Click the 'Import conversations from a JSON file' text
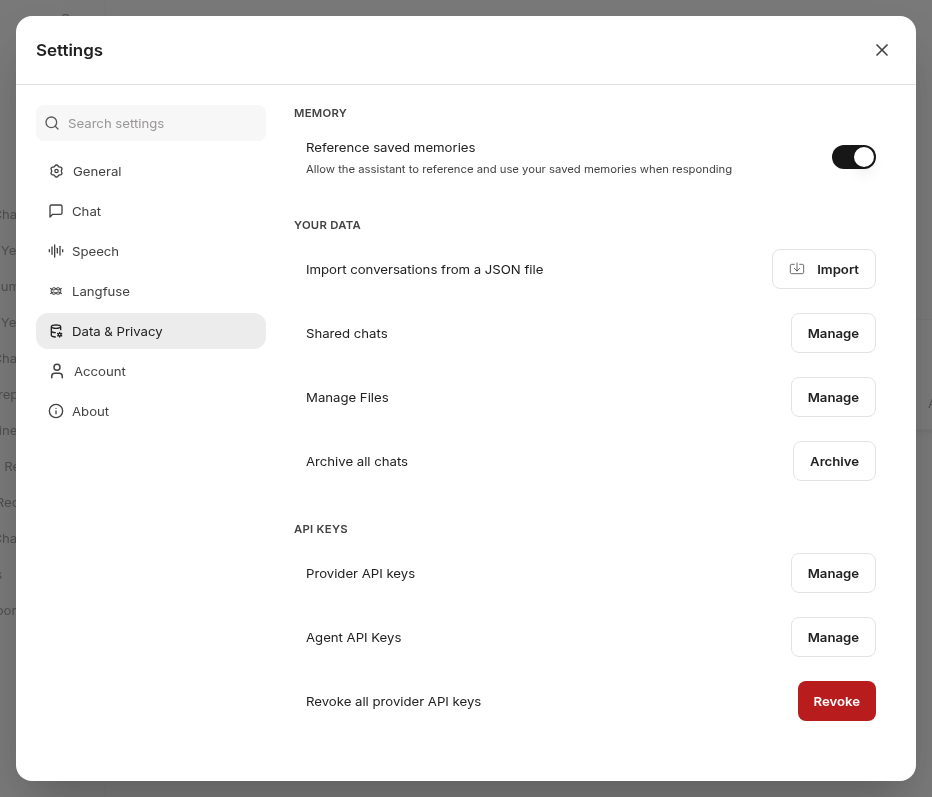The image size is (932, 797). point(424,269)
